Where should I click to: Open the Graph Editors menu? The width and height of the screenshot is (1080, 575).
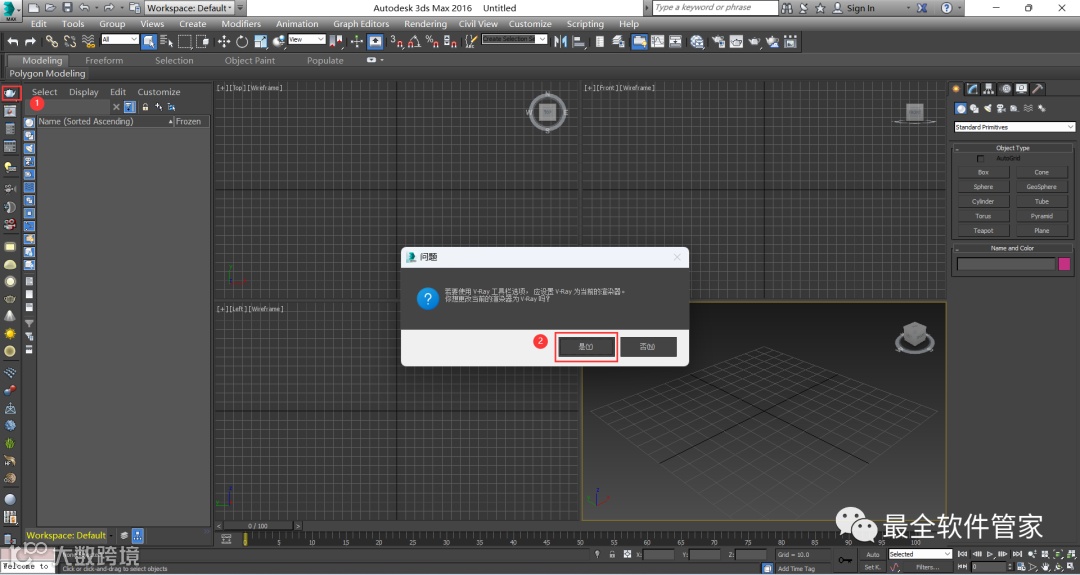pos(361,23)
